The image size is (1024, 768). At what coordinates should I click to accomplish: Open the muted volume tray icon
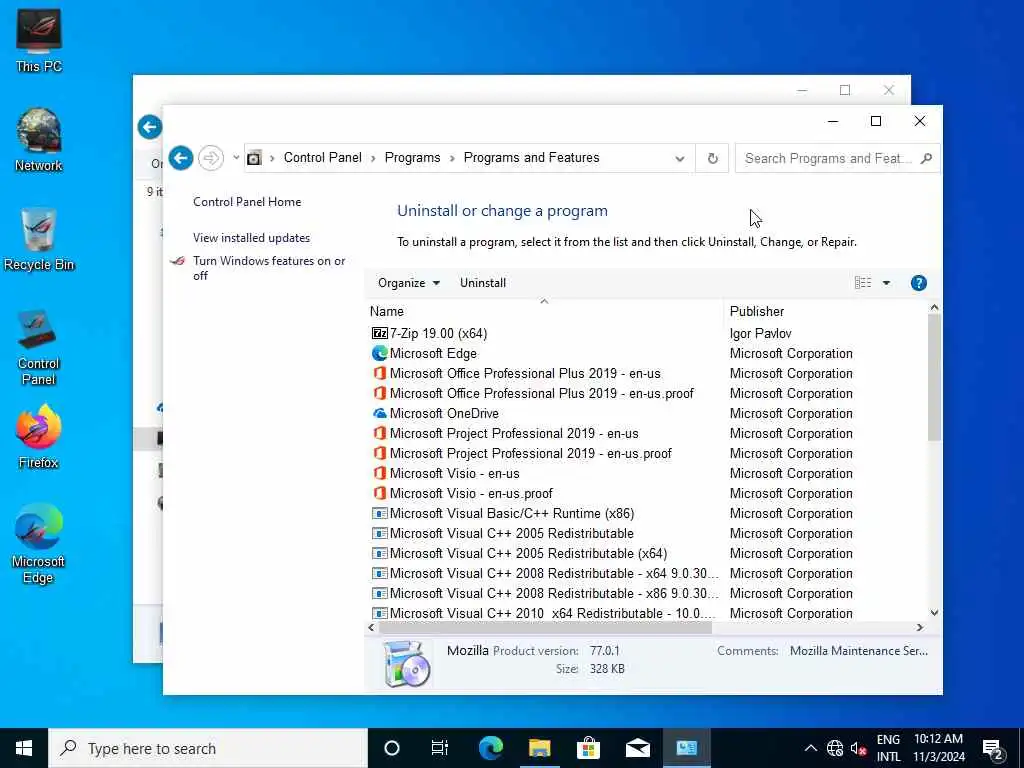tap(858, 748)
